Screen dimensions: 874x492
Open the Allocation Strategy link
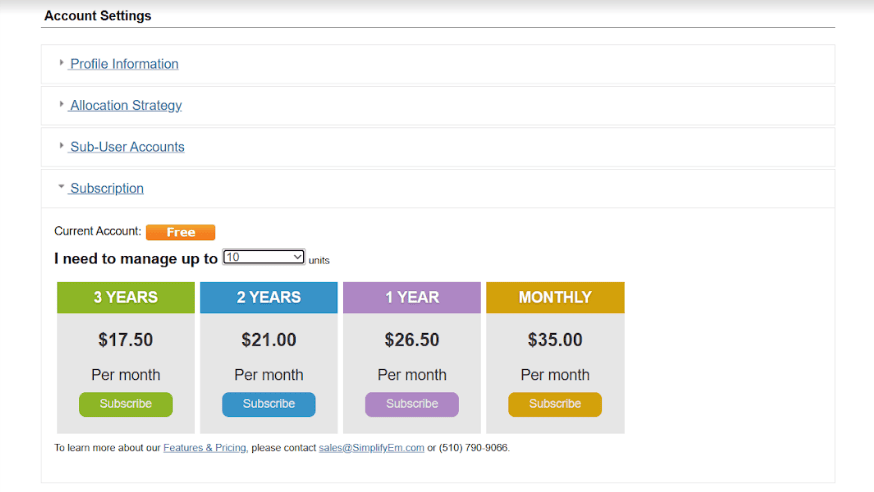click(x=126, y=105)
